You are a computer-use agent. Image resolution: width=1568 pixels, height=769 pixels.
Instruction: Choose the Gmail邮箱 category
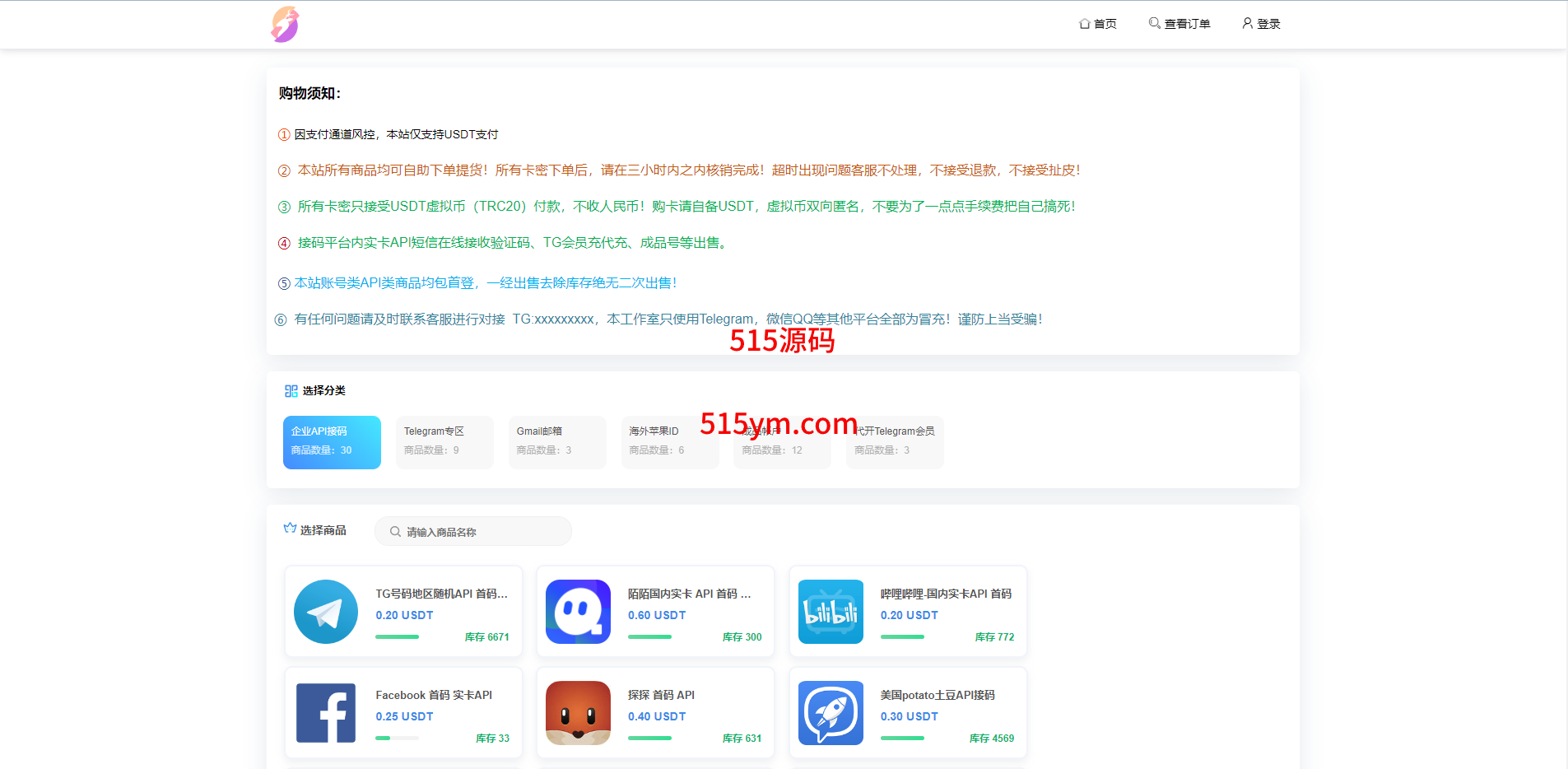[557, 442]
